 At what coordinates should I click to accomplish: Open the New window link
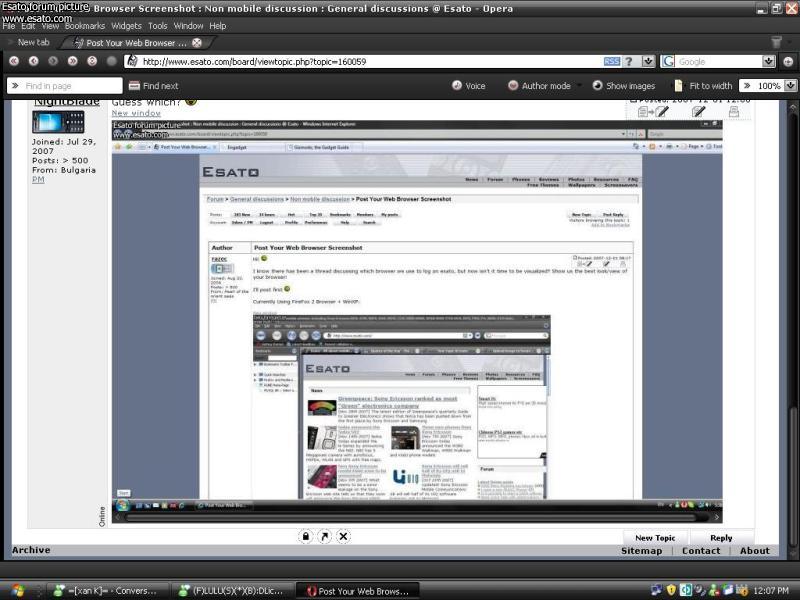point(136,113)
